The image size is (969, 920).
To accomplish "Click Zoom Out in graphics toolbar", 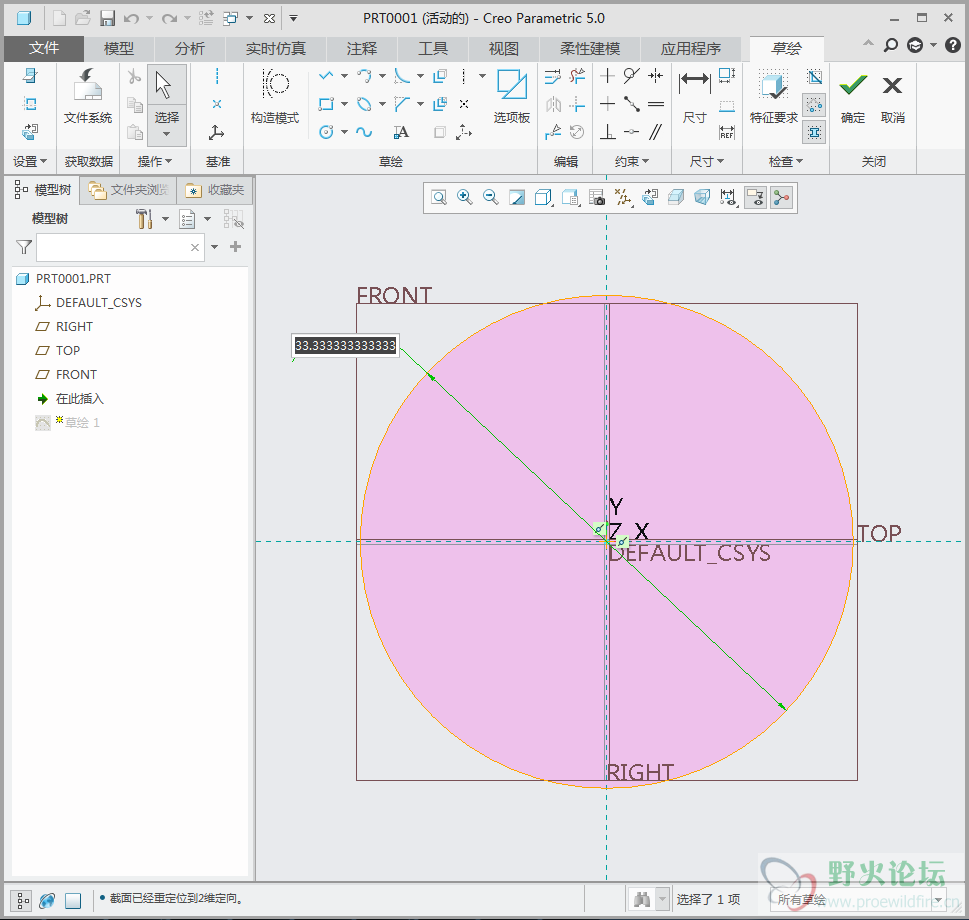I will (491, 197).
